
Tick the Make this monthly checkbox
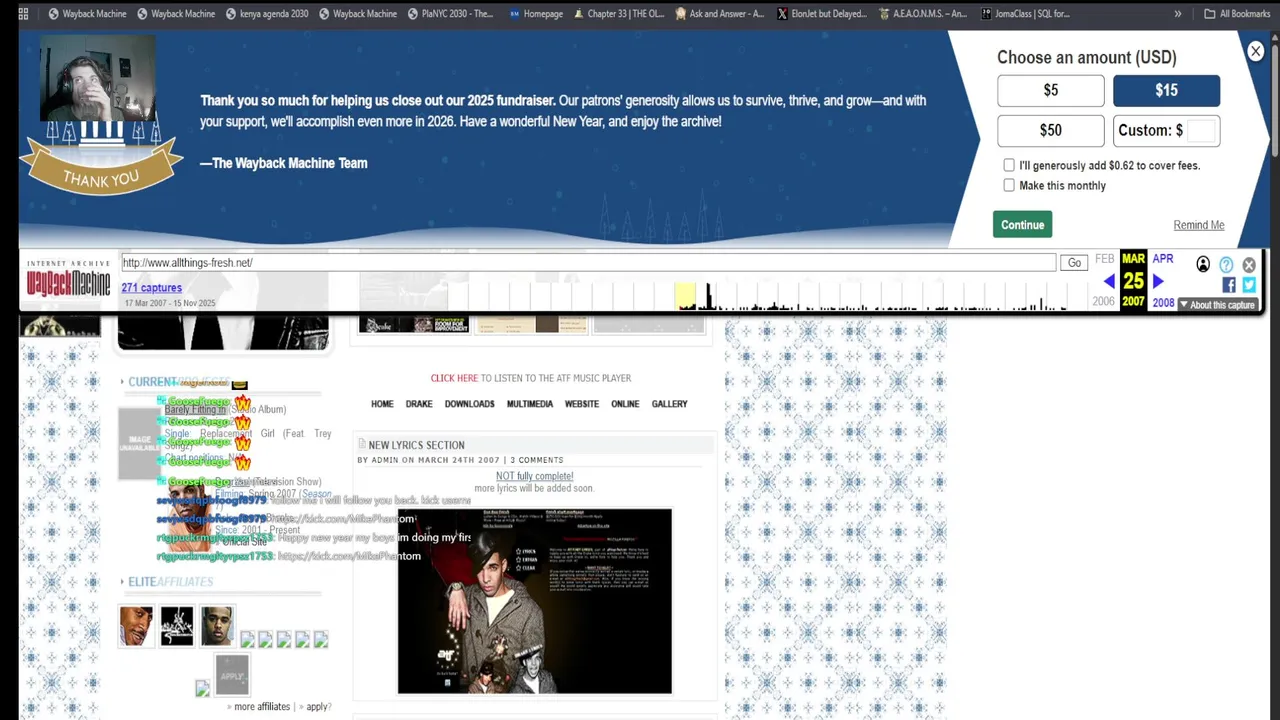[1009, 185]
